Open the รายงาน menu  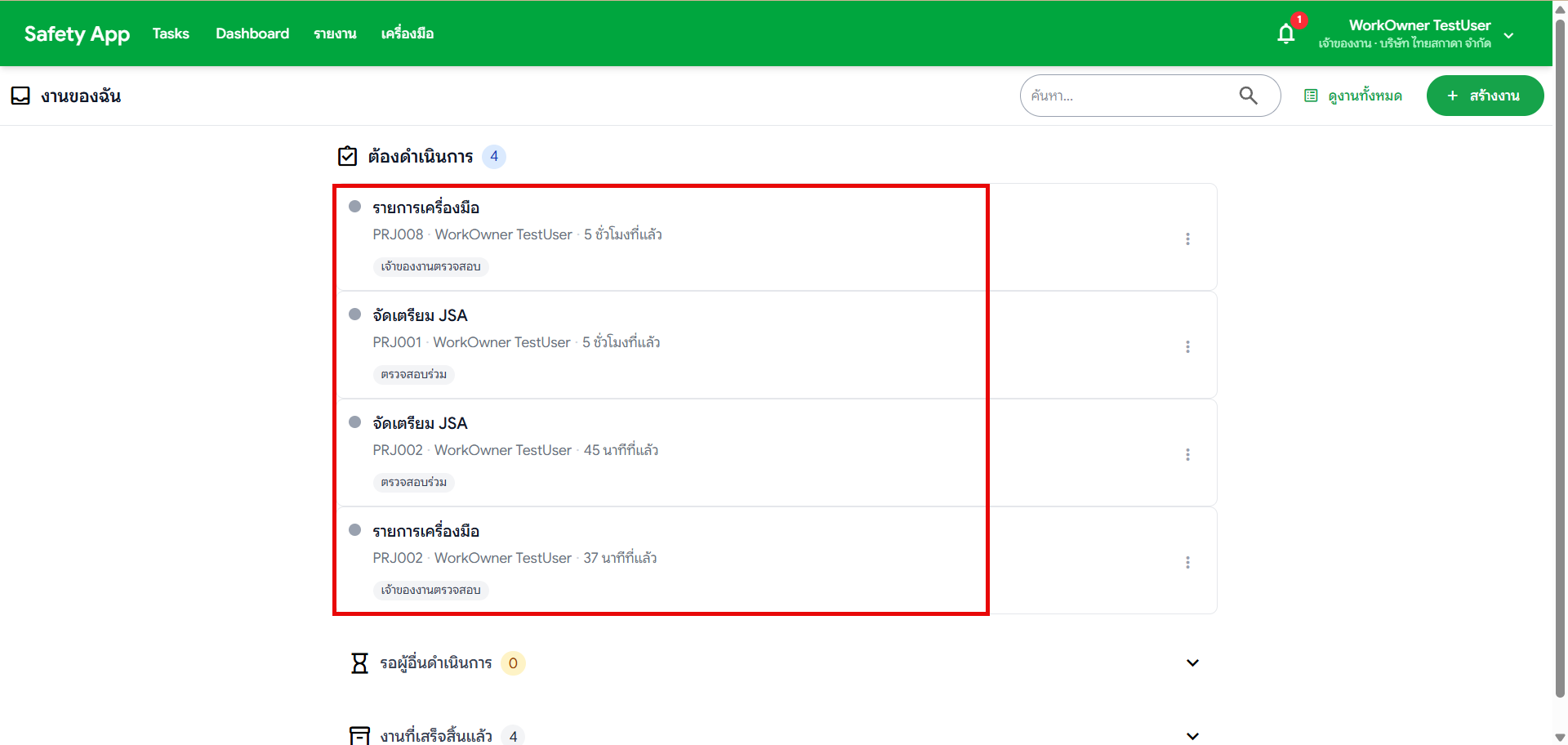coord(334,33)
